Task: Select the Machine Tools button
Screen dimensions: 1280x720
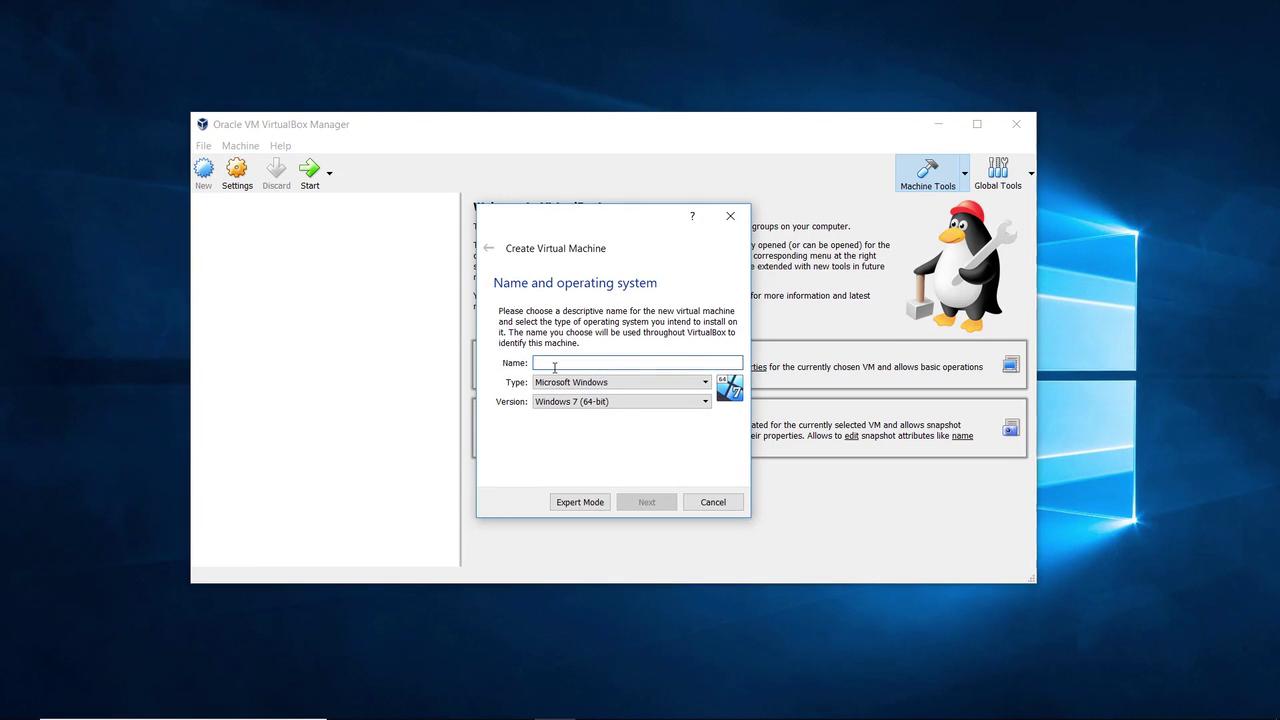Action: [927, 173]
